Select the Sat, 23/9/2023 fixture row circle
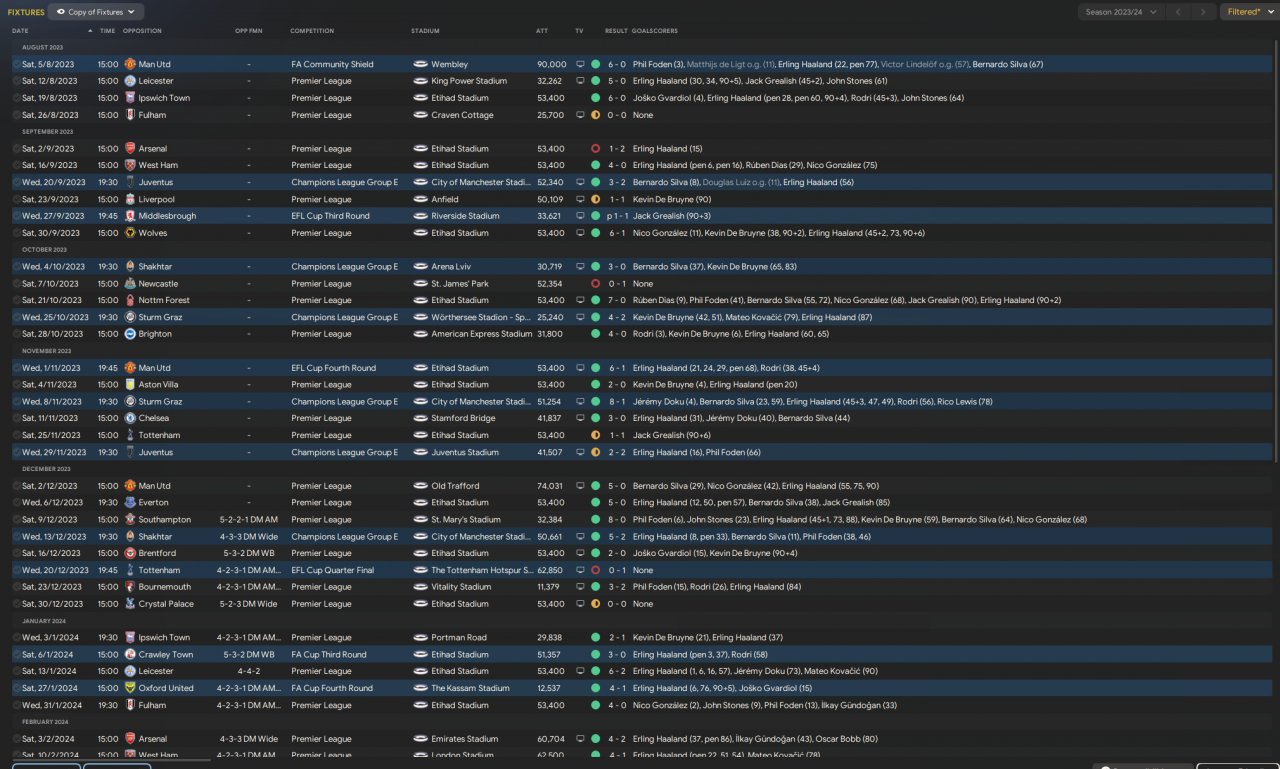1280x769 pixels. [17, 199]
